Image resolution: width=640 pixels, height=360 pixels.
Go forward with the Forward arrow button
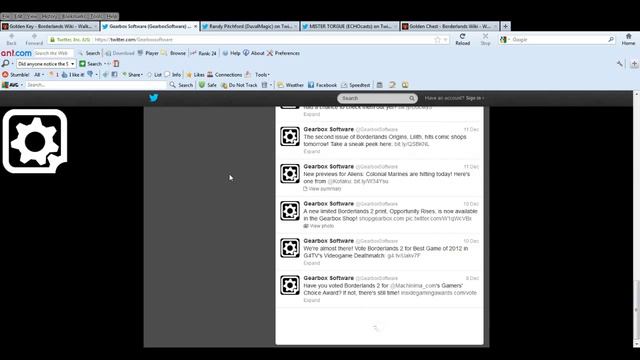[x=34, y=39]
